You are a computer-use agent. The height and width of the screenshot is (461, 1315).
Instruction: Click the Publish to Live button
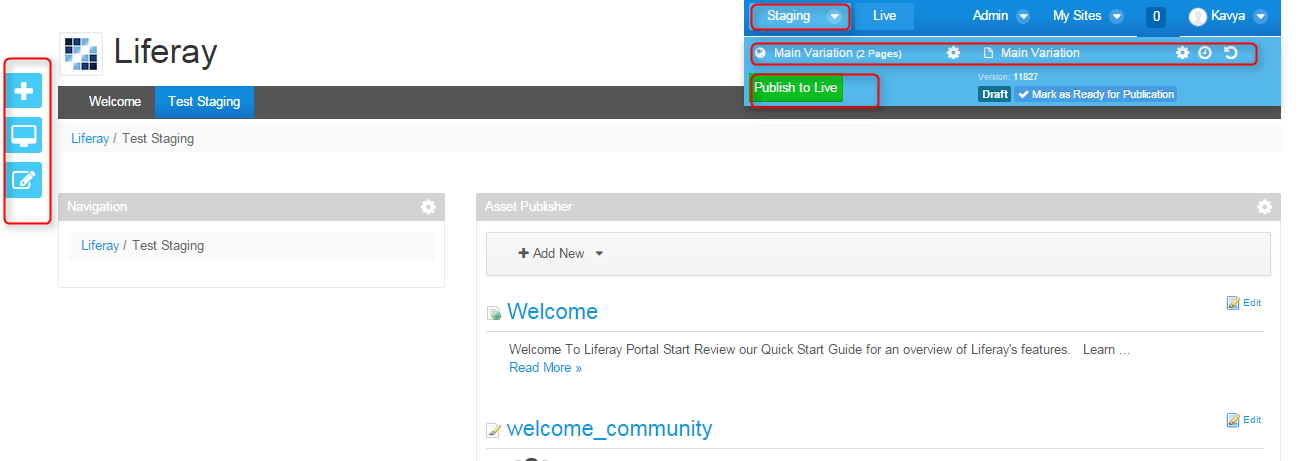point(796,88)
